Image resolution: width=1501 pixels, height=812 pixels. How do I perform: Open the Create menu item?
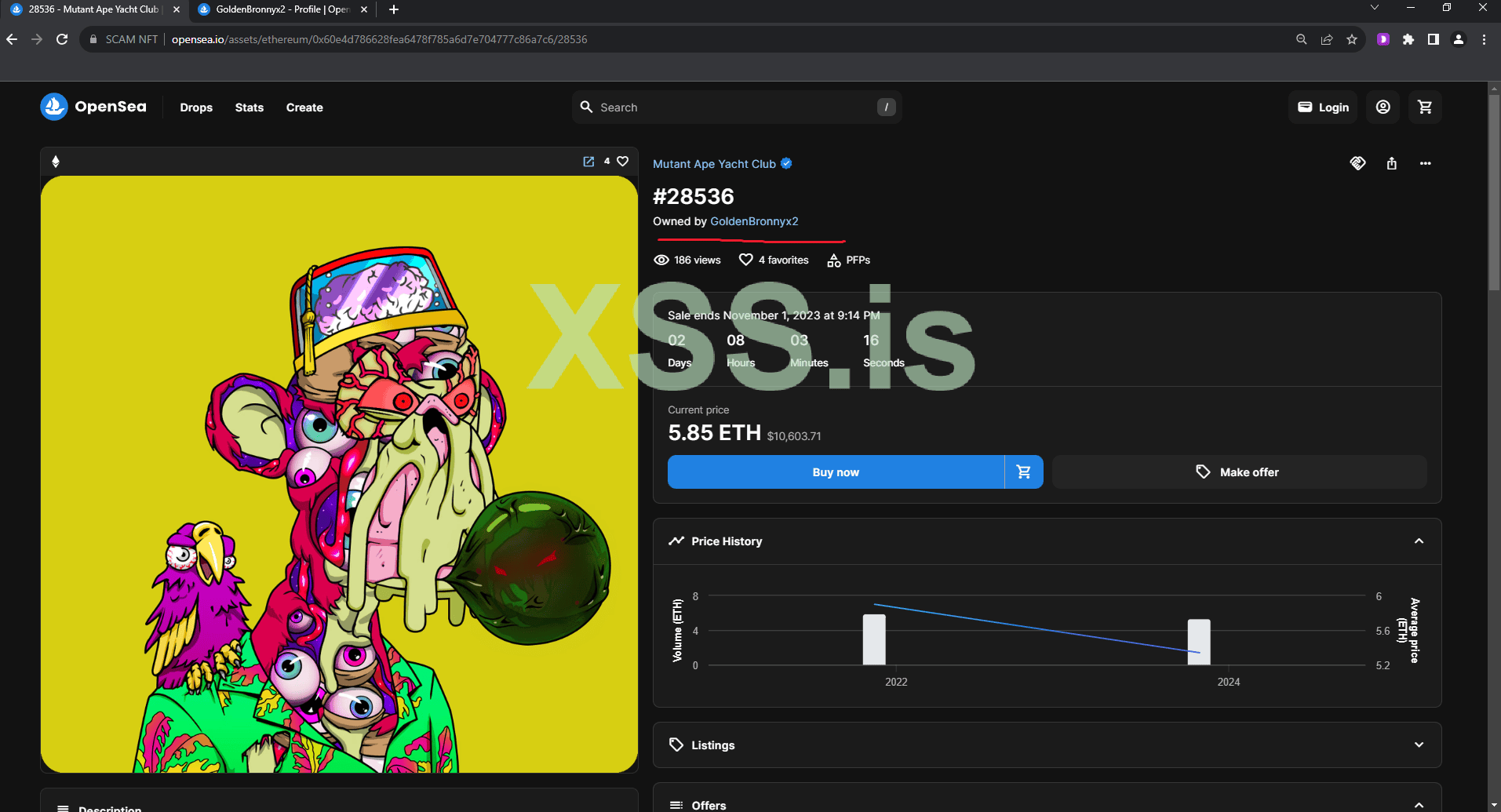(304, 107)
